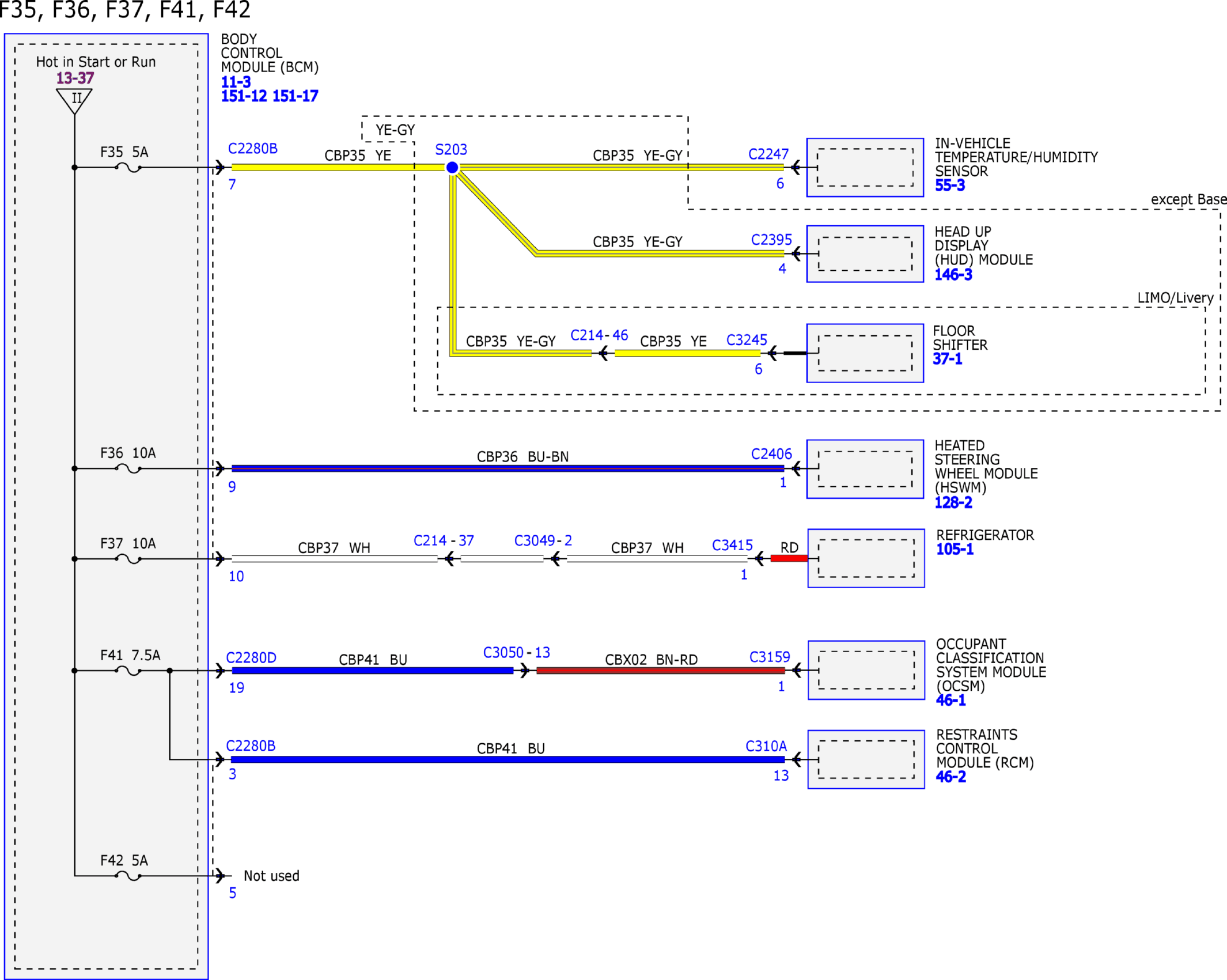Image resolution: width=1227 pixels, height=980 pixels.
Task: Open HUD module reference 146-3
Action: (x=953, y=275)
